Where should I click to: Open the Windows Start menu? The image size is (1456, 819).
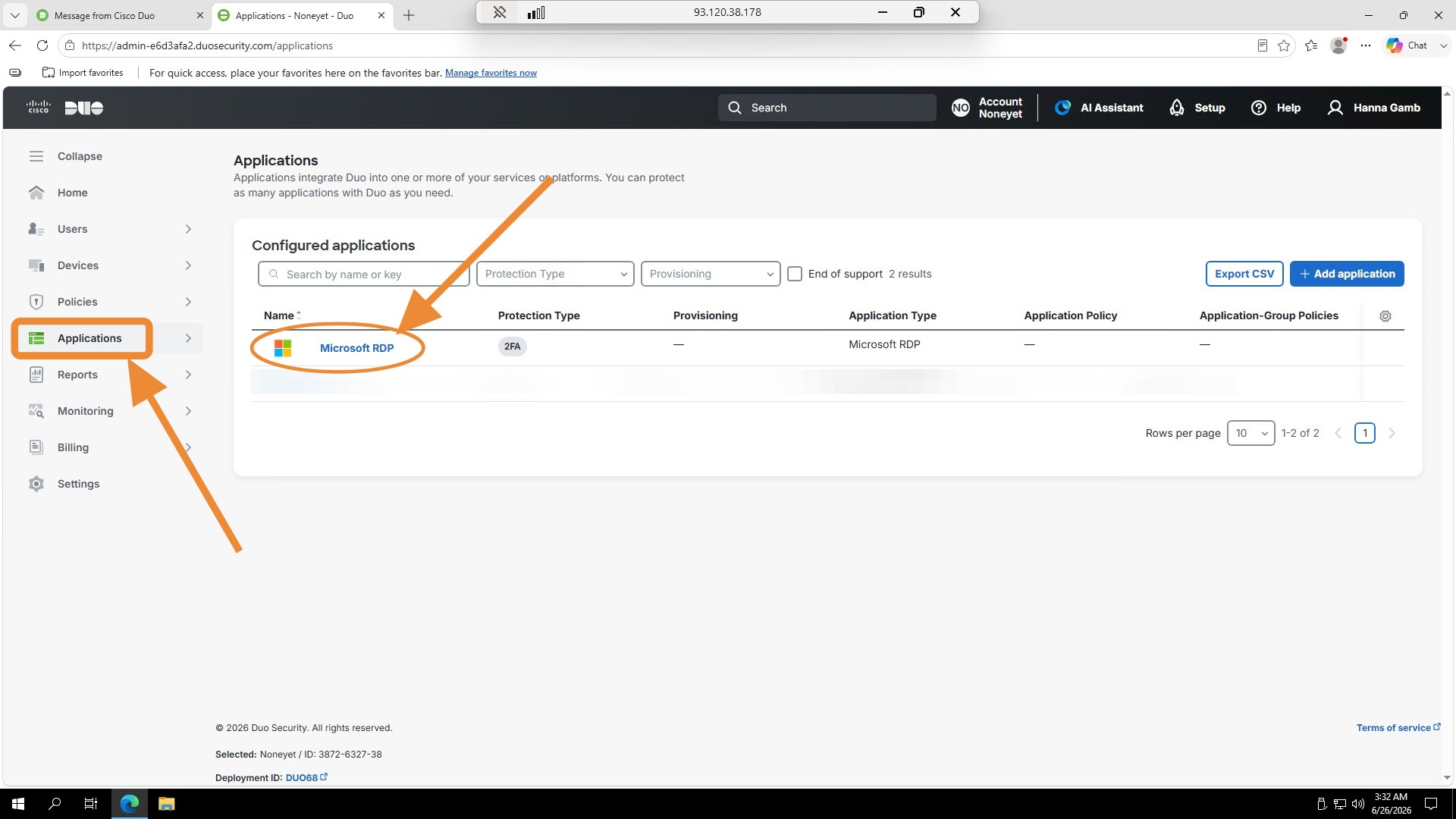point(18,804)
